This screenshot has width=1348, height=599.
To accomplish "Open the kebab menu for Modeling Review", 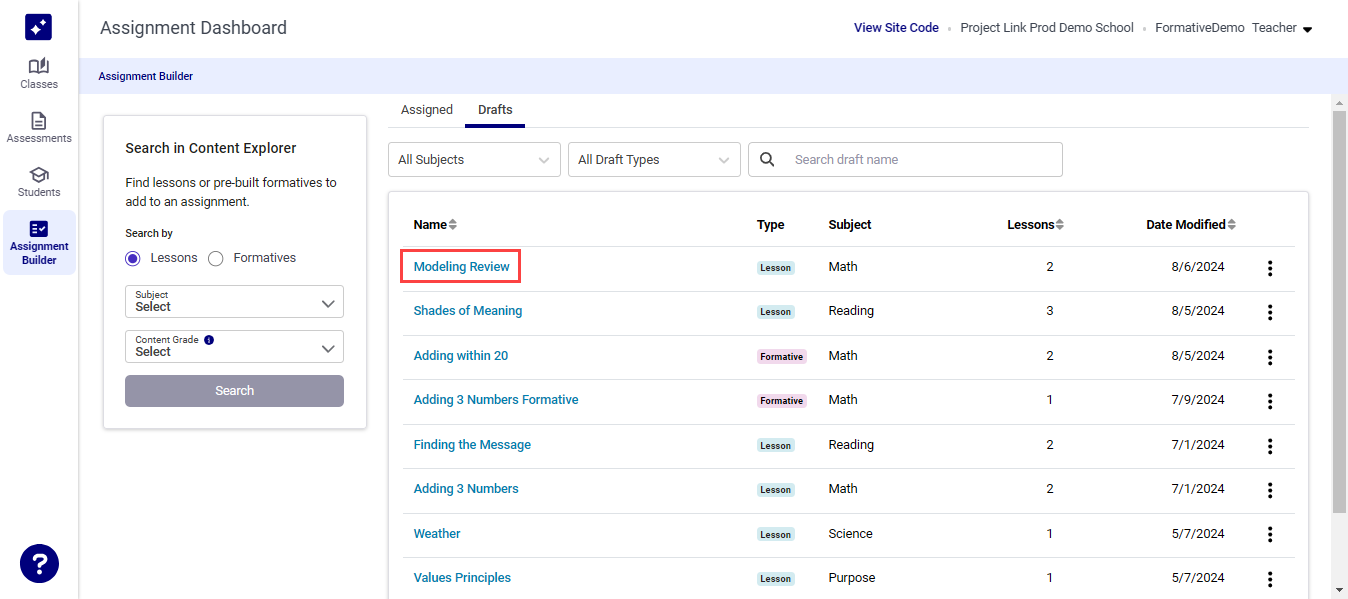I will point(1270,268).
